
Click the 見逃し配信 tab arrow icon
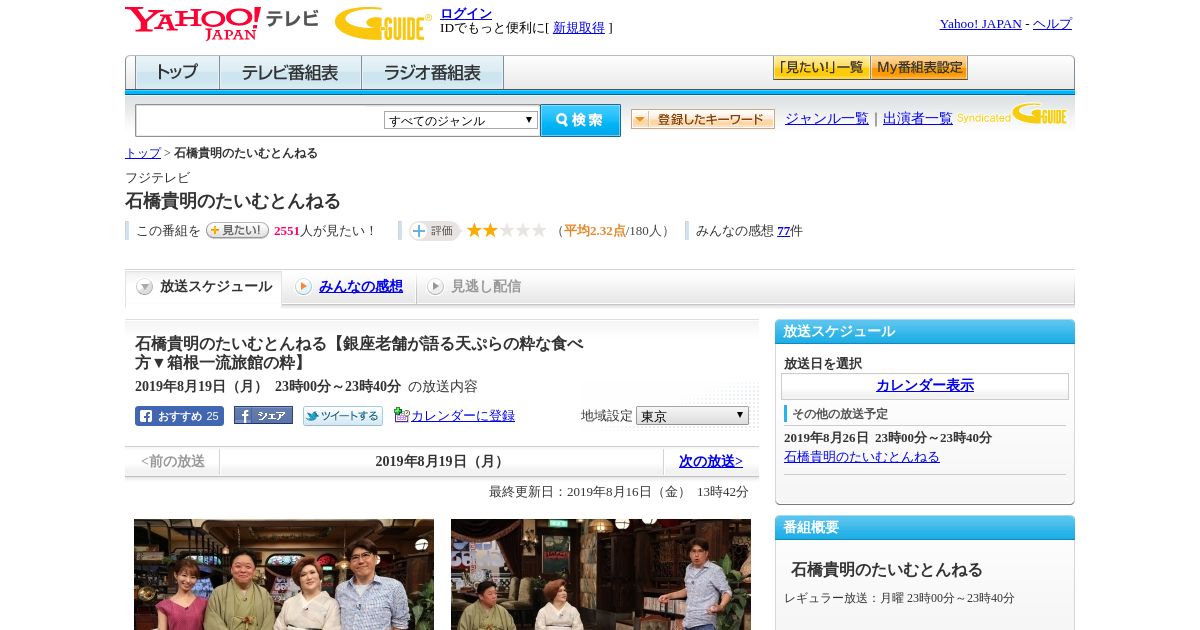pos(435,287)
